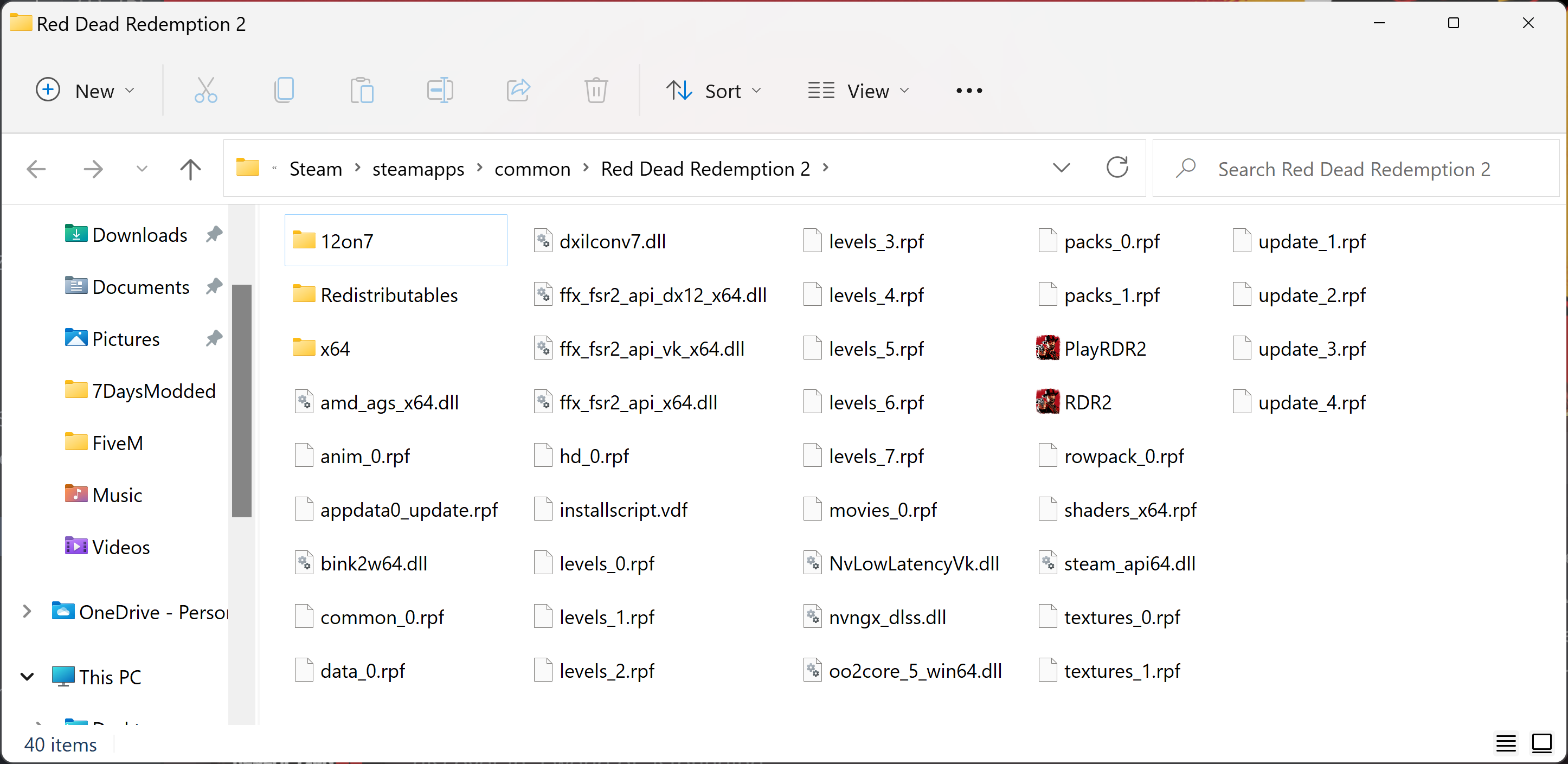Open FiveM folder in sidebar
This screenshot has width=1568, height=764.
(x=104, y=442)
